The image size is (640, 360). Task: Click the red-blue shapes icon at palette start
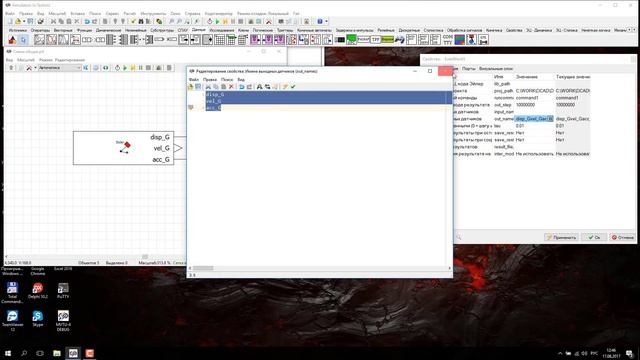click(x=12, y=40)
